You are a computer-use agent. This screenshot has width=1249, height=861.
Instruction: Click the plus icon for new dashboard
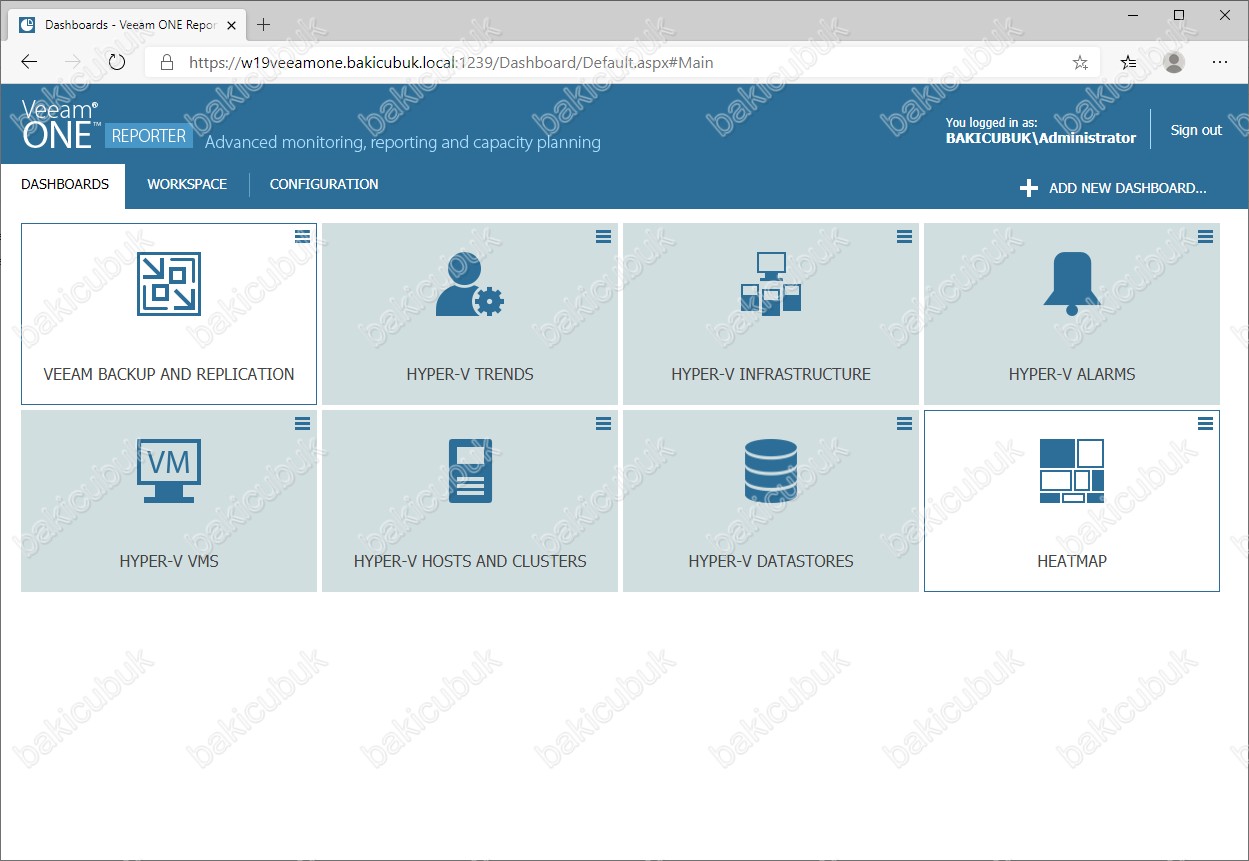coord(1028,188)
